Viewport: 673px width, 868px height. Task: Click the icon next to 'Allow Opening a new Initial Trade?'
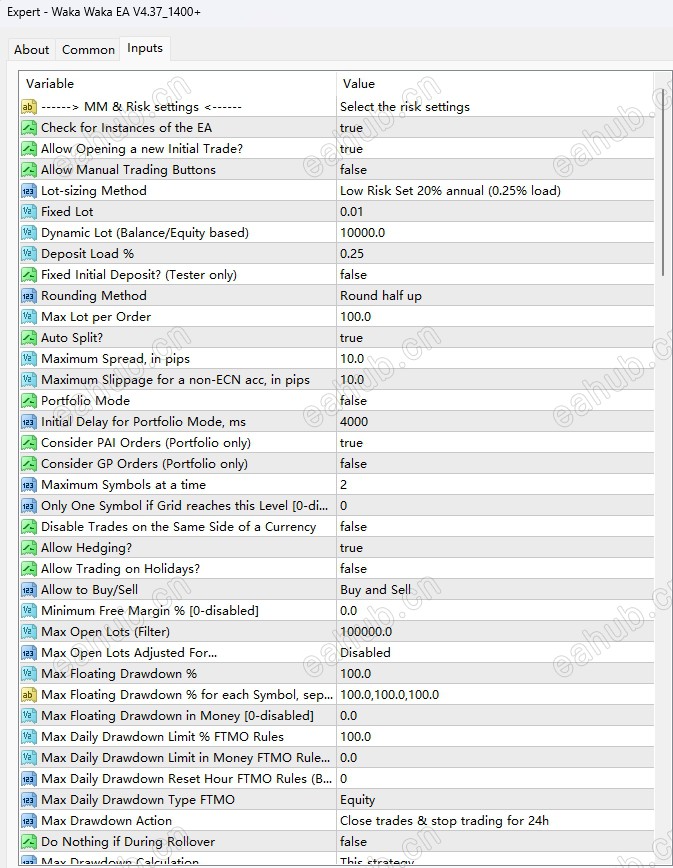(x=29, y=149)
